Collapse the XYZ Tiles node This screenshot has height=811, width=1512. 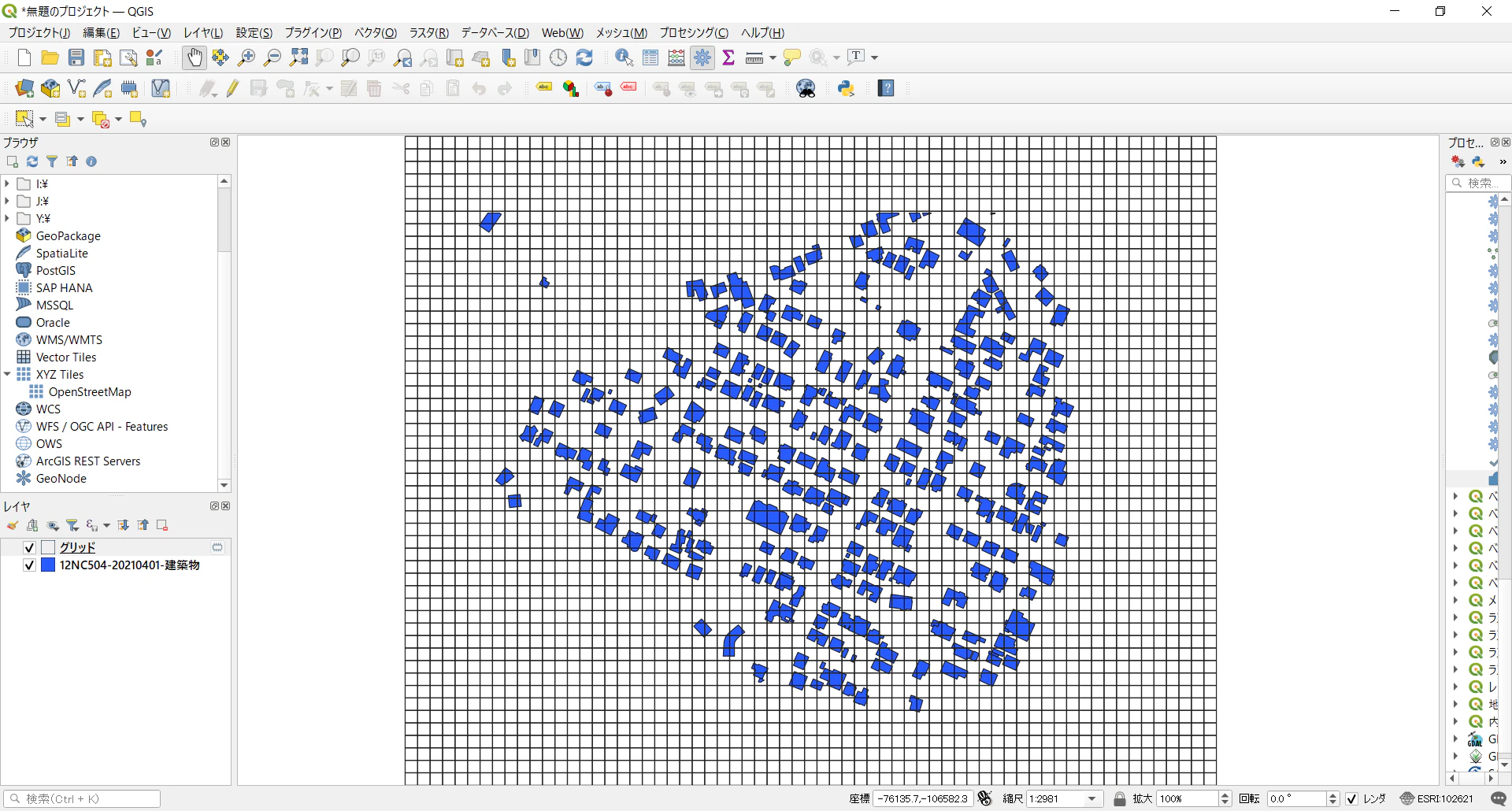click(x=7, y=374)
